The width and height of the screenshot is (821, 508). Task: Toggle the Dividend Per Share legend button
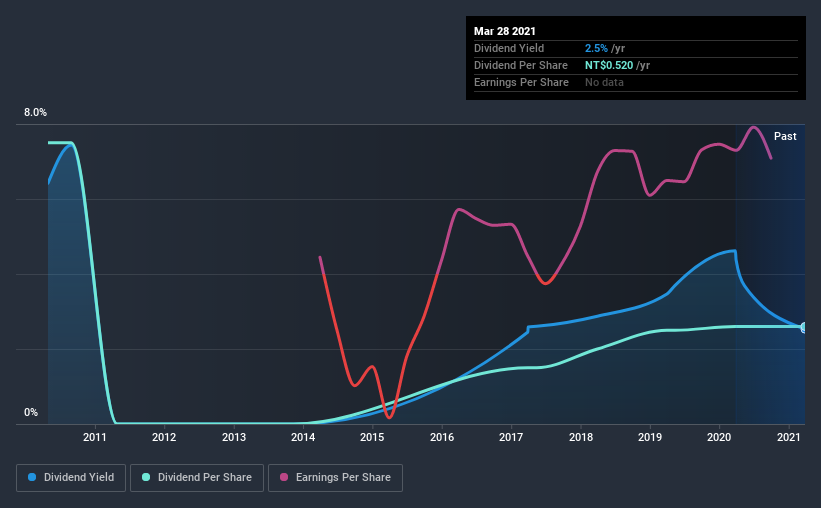tap(197, 478)
